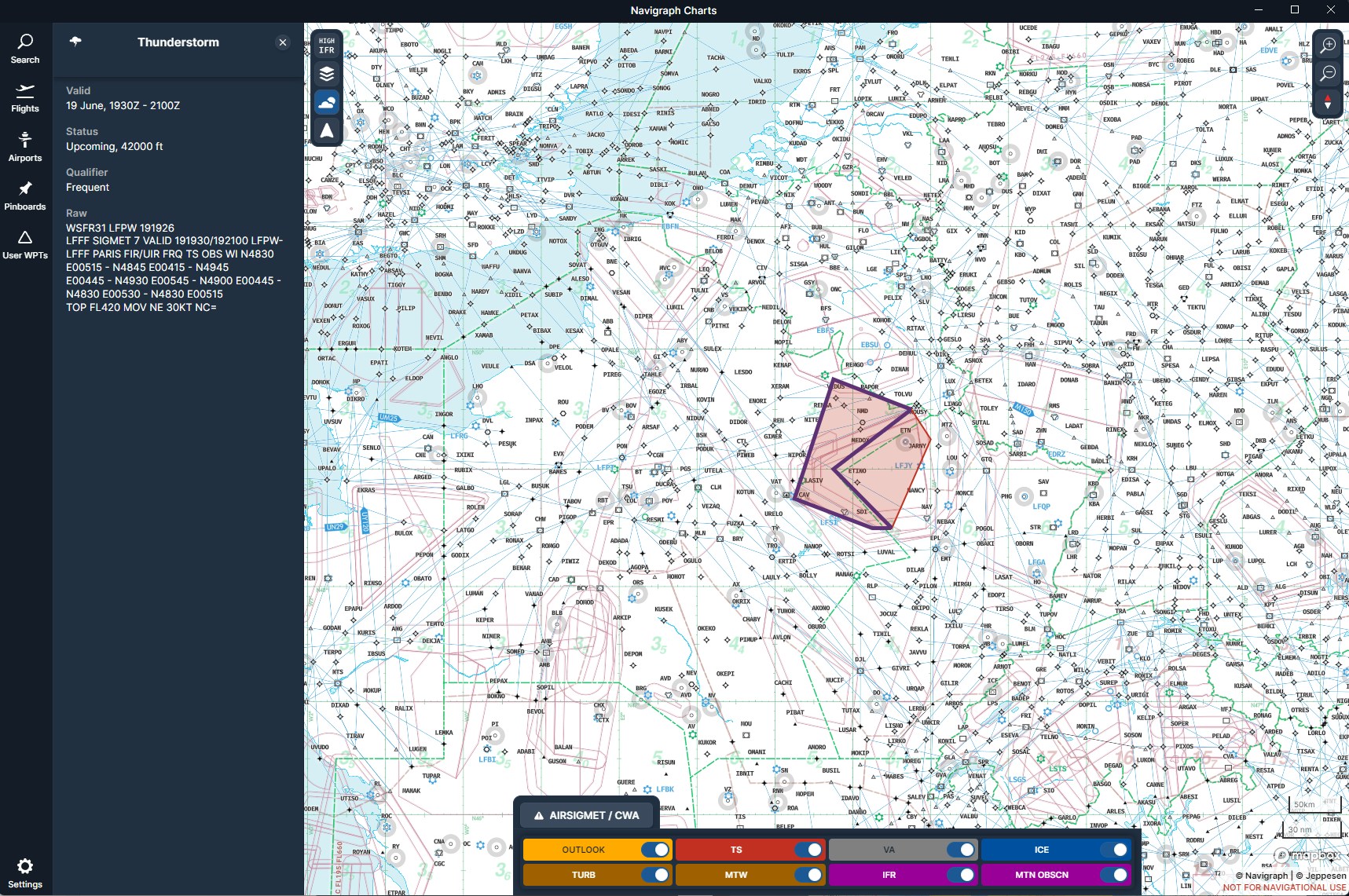
Task: Open Settings gear at bottom left
Action: click(x=25, y=872)
